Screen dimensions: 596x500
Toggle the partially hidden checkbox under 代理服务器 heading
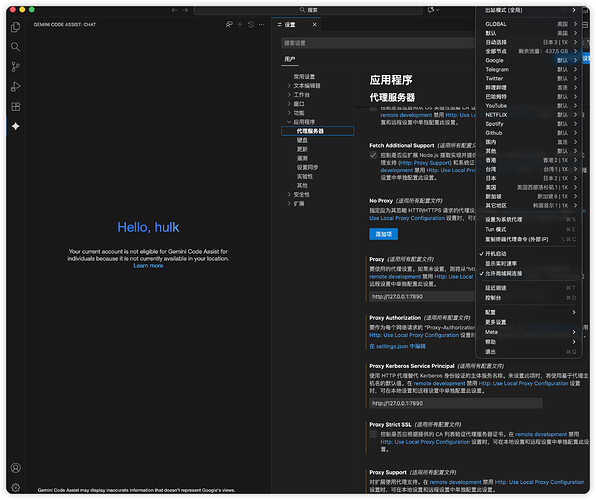click(x=373, y=109)
